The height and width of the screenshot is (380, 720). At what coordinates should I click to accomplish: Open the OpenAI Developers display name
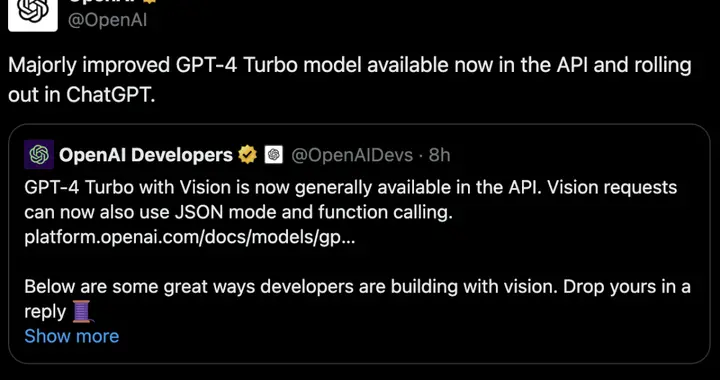(146, 156)
